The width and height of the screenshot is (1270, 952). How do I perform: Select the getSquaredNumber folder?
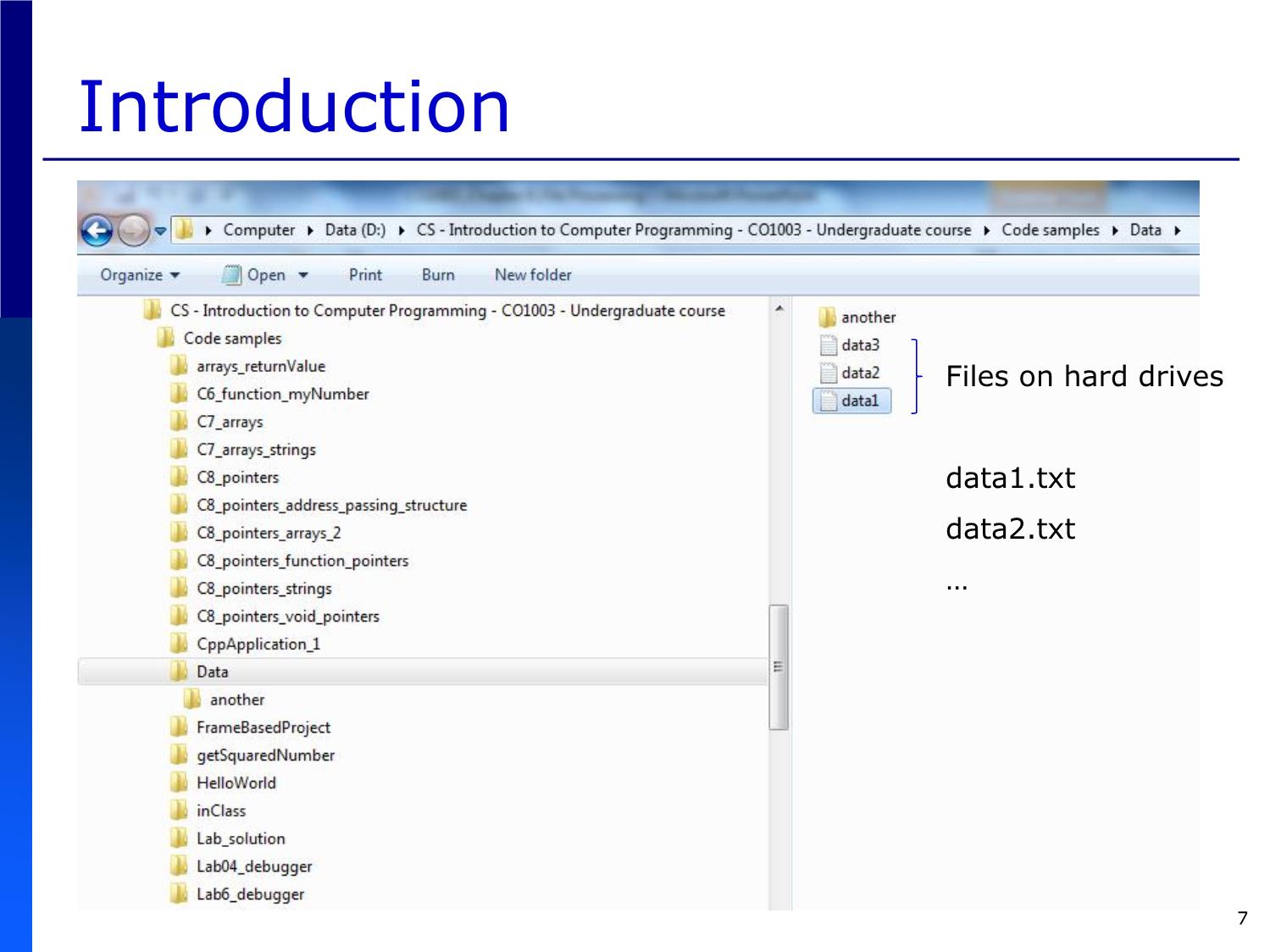(252, 756)
